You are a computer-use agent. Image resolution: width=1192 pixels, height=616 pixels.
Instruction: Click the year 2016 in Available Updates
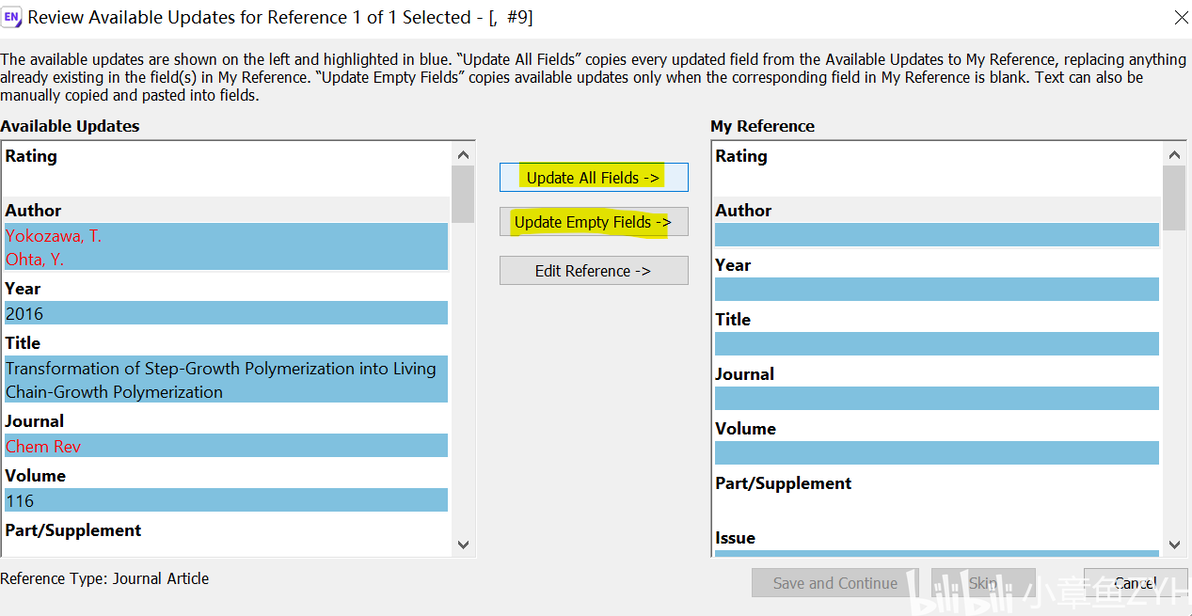[x=25, y=313]
